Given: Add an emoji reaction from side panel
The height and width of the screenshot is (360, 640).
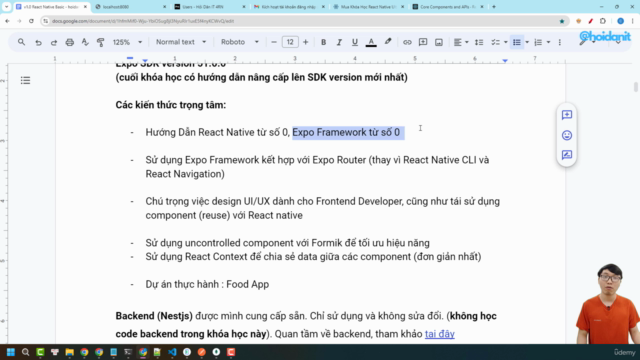Looking at the screenshot, I should (567, 135).
